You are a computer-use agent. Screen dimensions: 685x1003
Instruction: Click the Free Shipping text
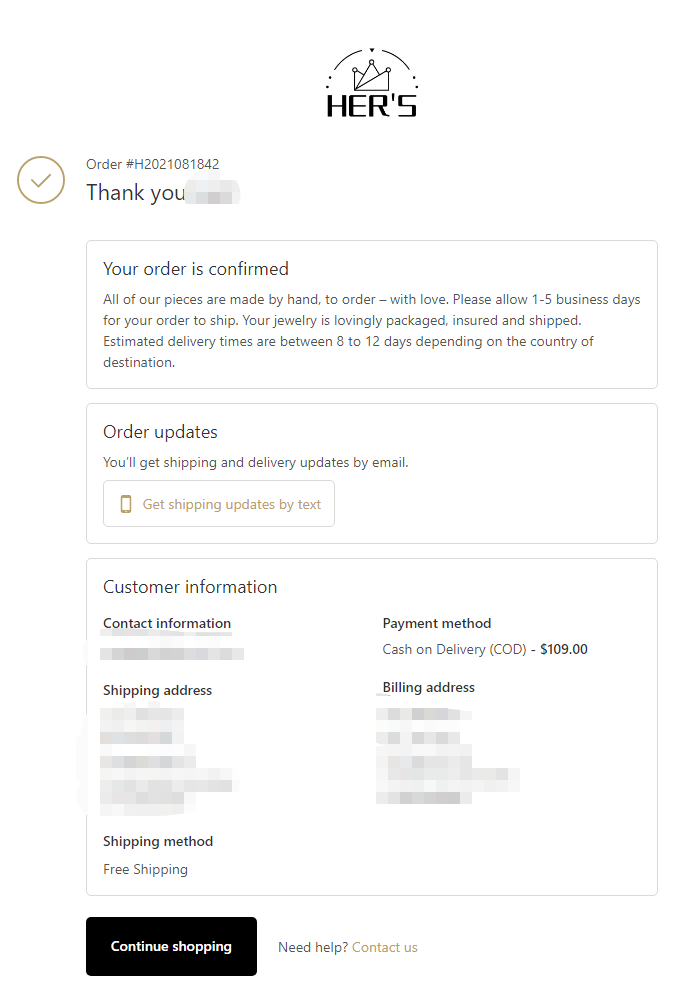click(x=145, y=869)
